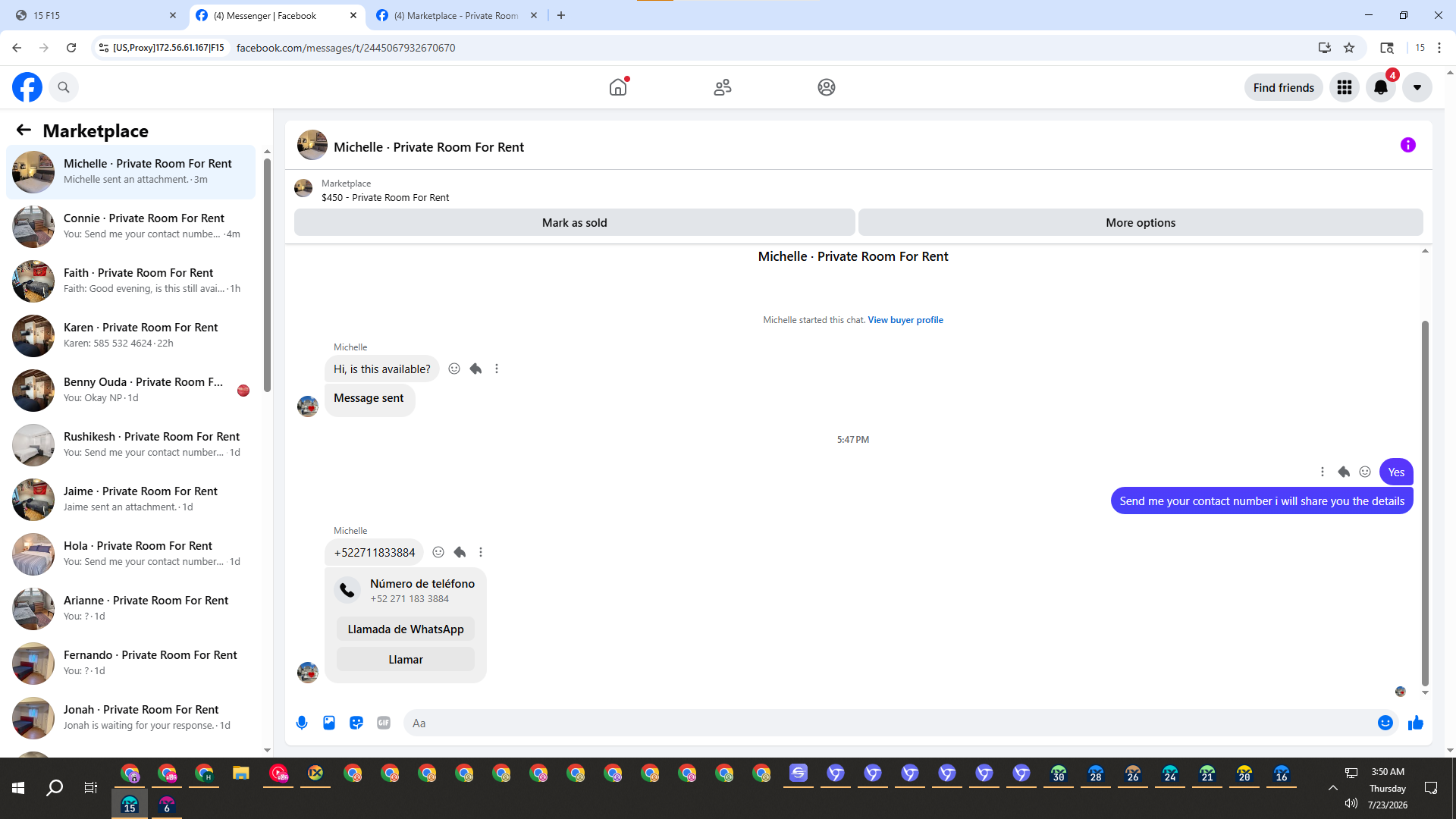The image size is (1456, 819).
Task: Reply to the +522711833884 message
Action: 460,552
